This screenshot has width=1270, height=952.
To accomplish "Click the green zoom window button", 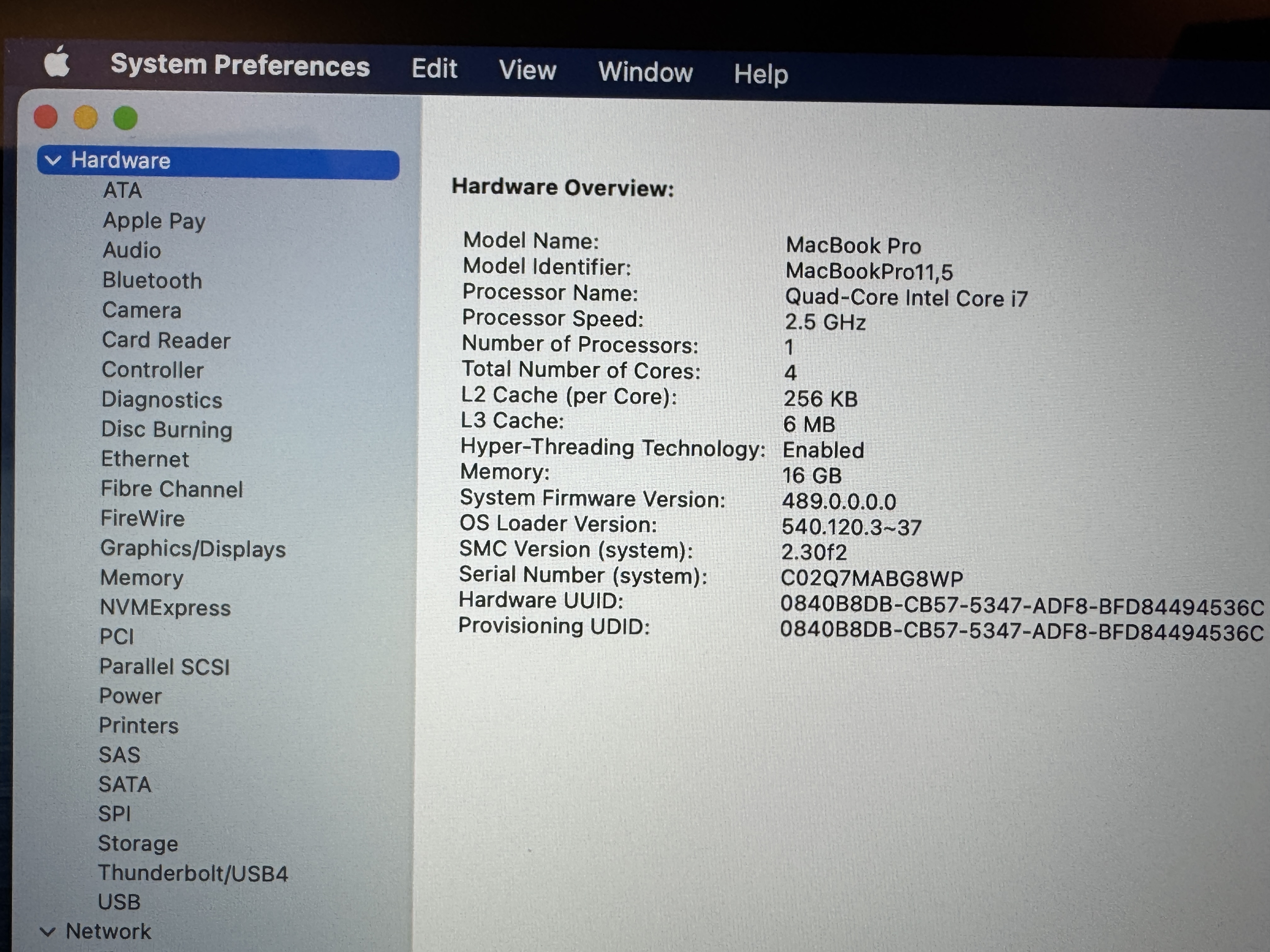I will tap(125, 119).
